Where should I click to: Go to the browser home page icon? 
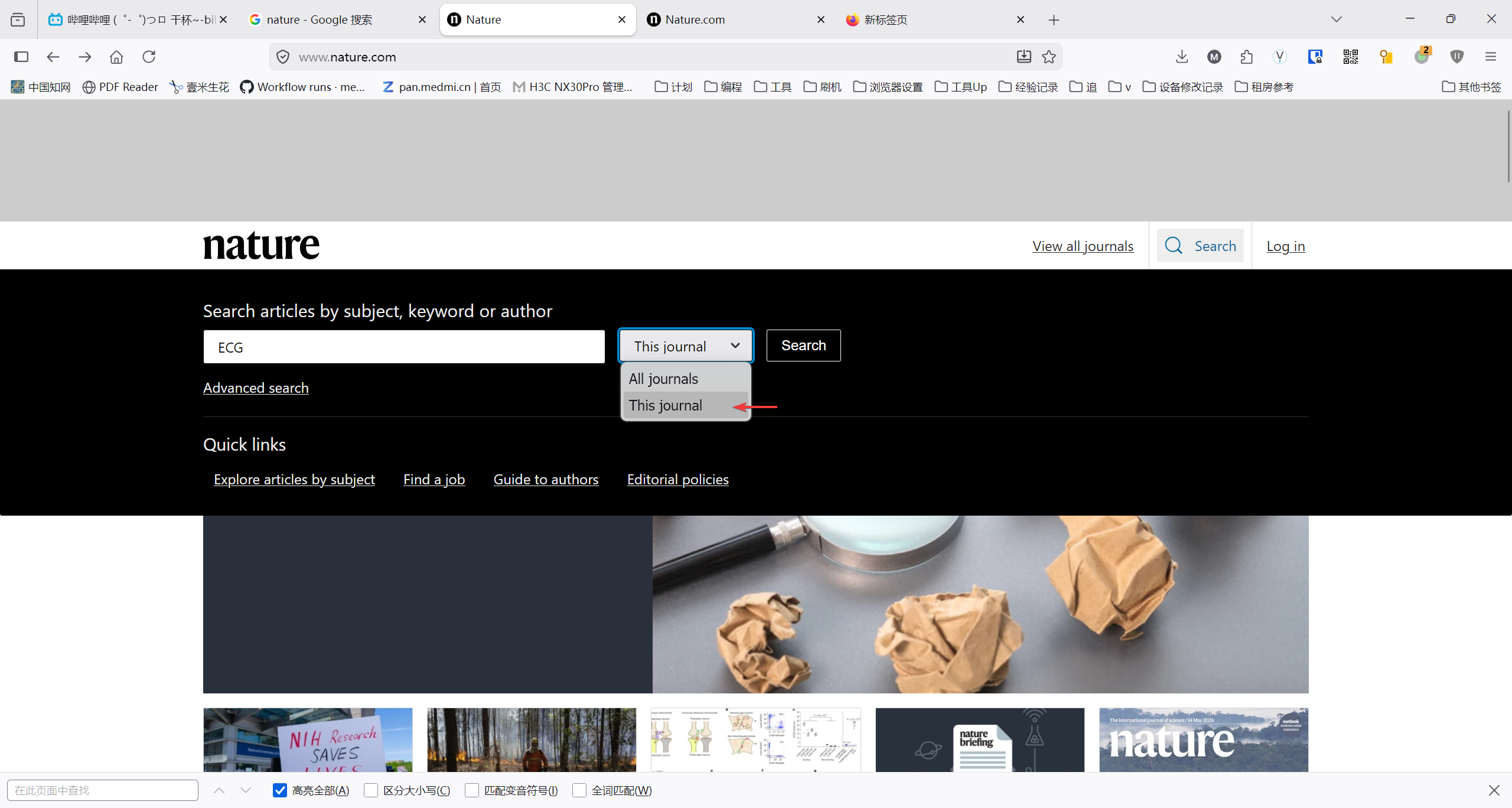[x=116, y=57]
